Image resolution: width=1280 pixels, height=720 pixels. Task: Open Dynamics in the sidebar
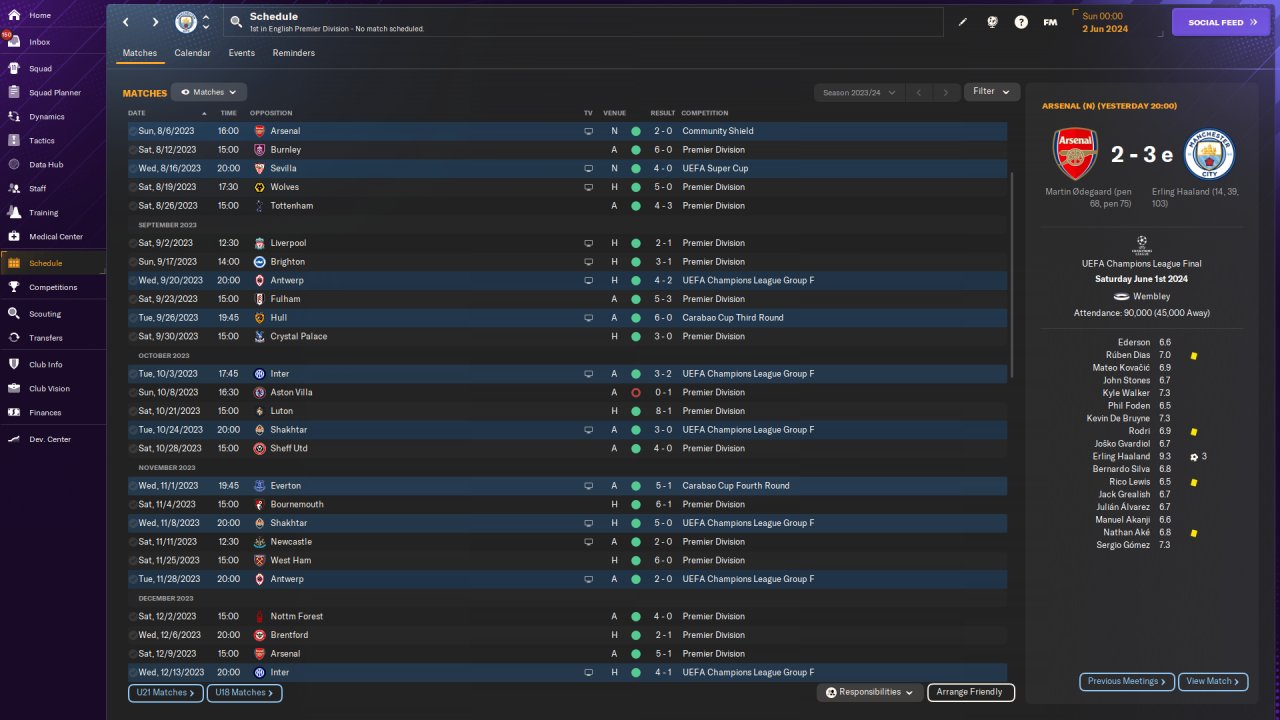point(53,116)
